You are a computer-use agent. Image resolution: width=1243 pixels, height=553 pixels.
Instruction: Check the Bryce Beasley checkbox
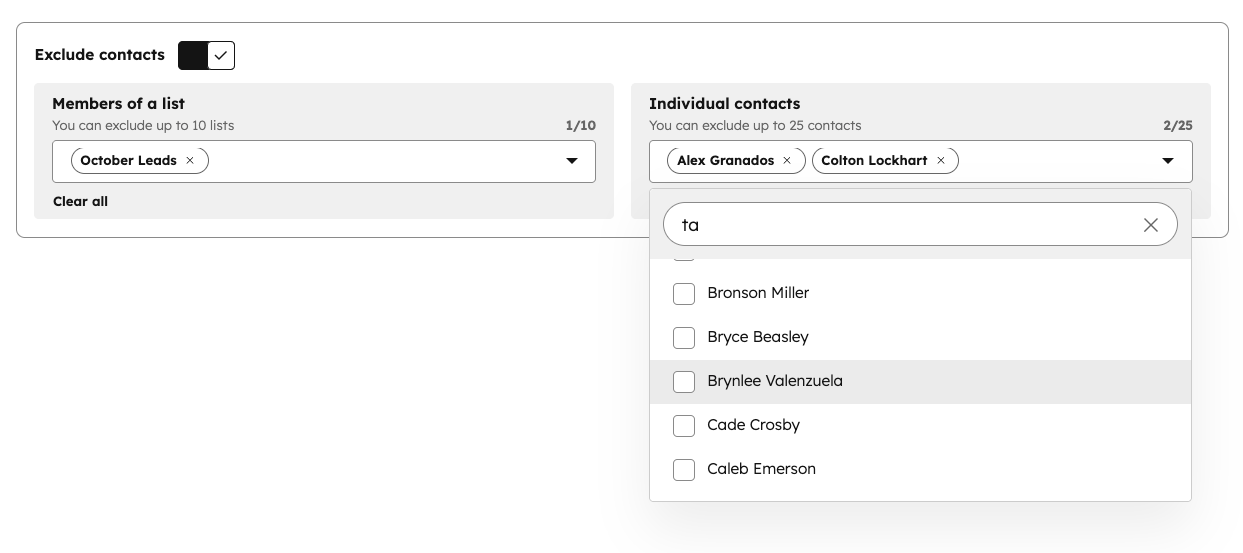[x=684, y=337]
